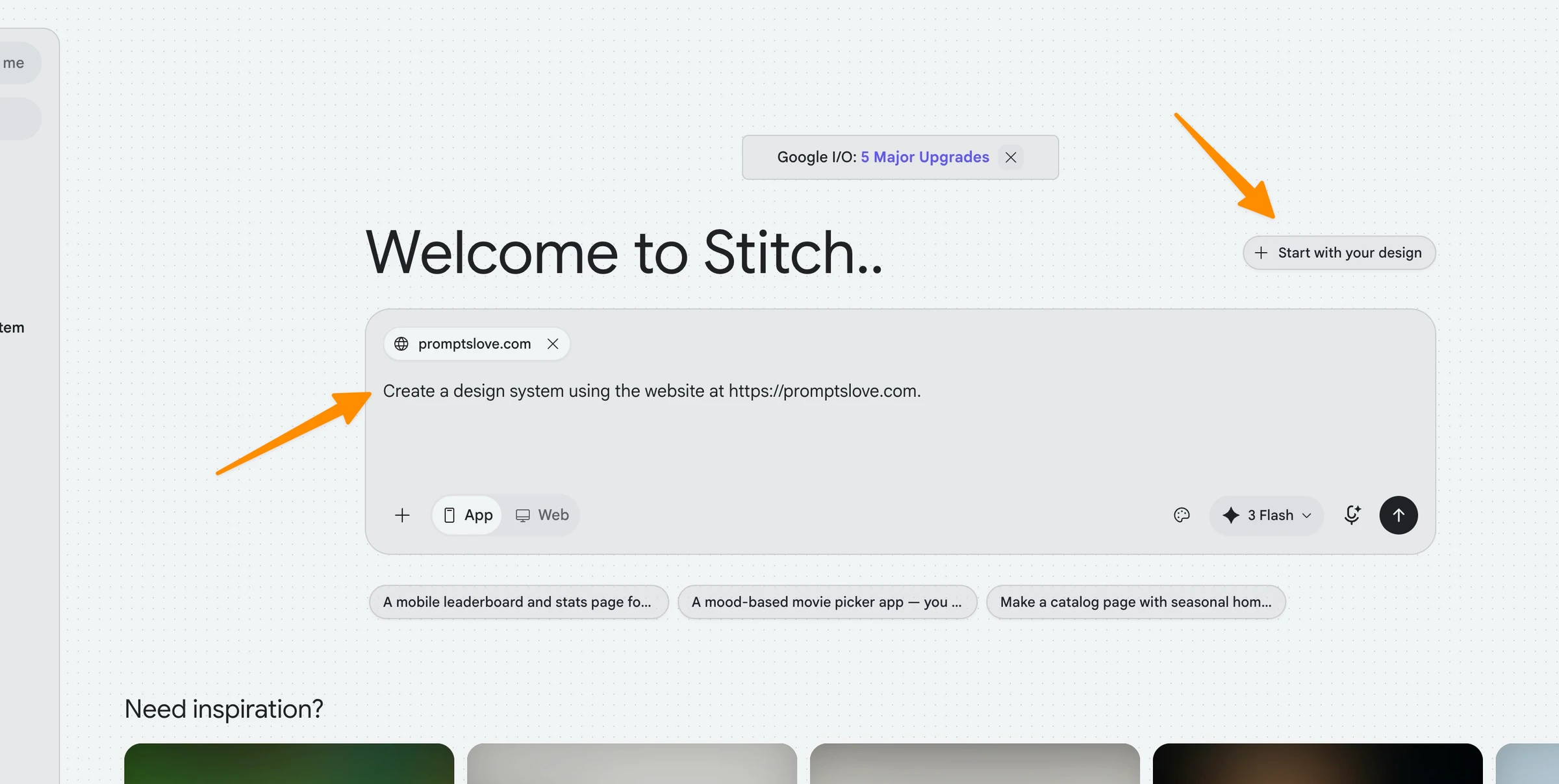Open the third gray inspiration thumbnail
The height and width of the screenshot is (784, 1559).
(974, 764)
